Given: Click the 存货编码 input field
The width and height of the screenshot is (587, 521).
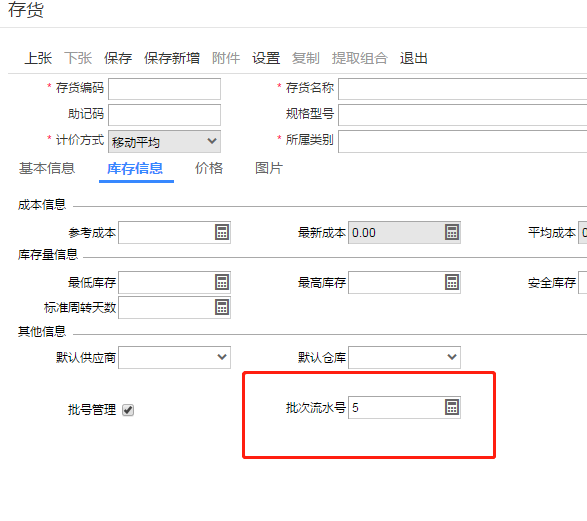Looking at the screenshot, I should coord(164,89).
